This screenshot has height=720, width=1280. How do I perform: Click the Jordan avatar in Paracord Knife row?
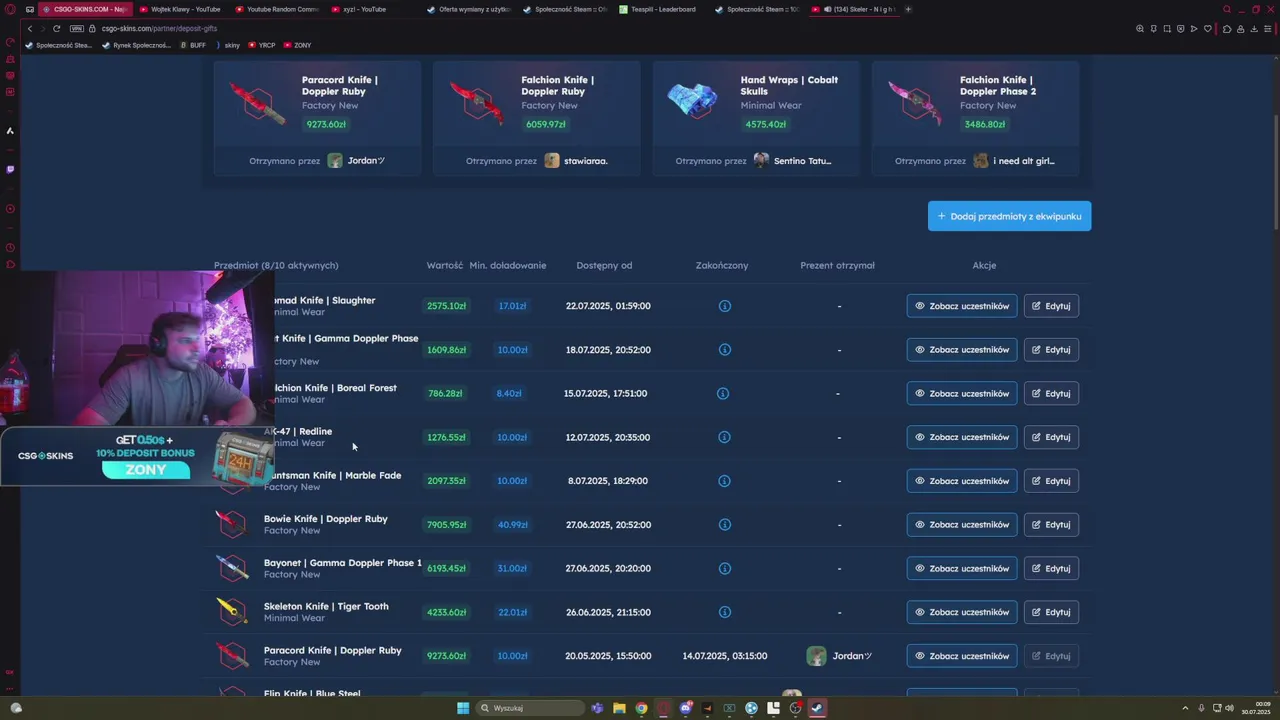(817, 656)
